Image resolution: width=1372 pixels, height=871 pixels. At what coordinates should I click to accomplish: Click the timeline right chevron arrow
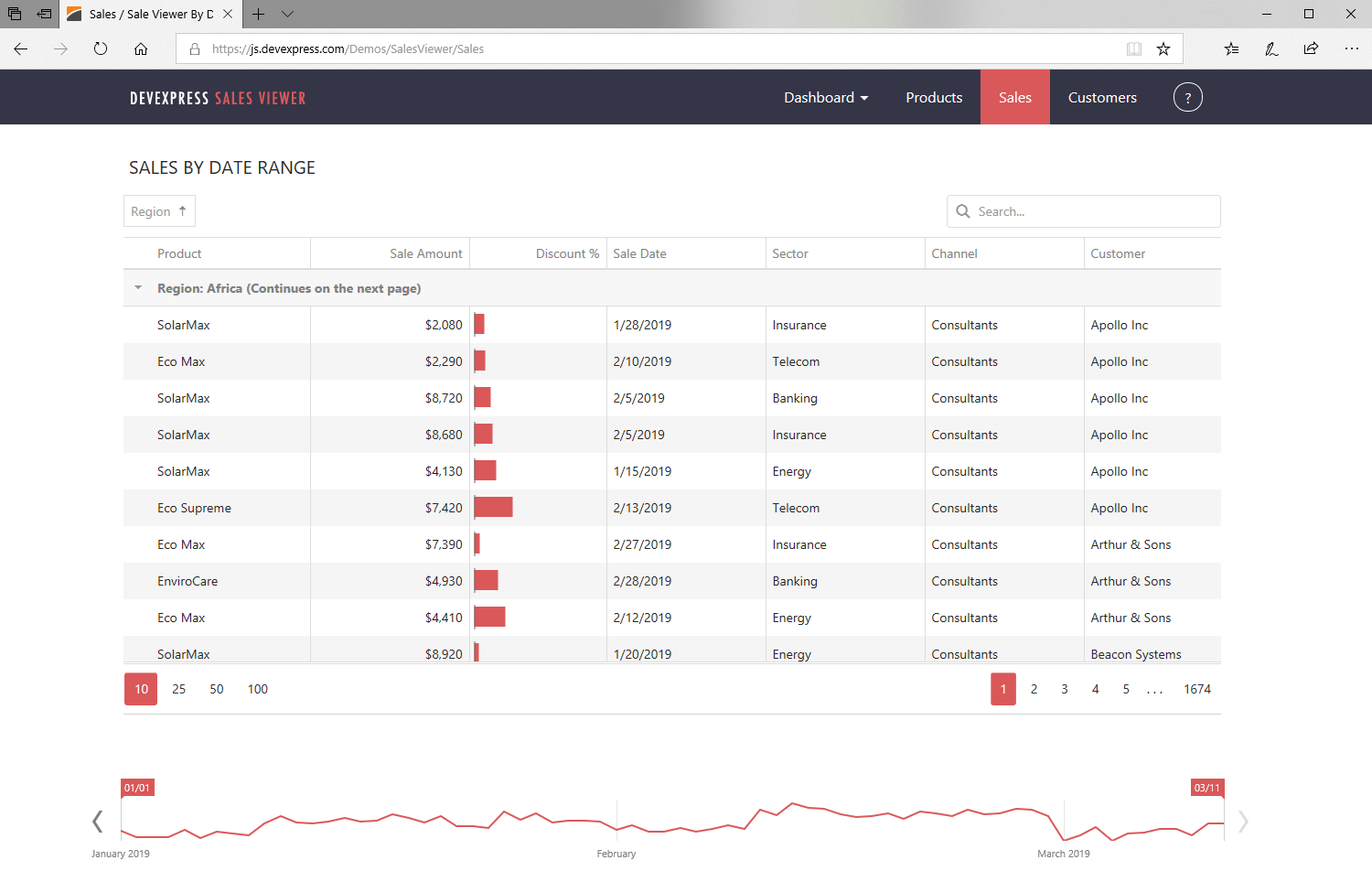[1243, 821]
